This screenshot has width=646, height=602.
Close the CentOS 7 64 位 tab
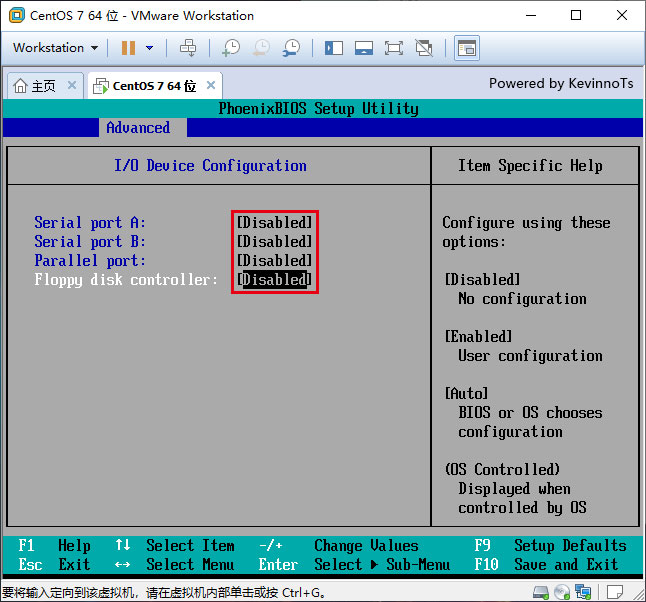[211, 85]
